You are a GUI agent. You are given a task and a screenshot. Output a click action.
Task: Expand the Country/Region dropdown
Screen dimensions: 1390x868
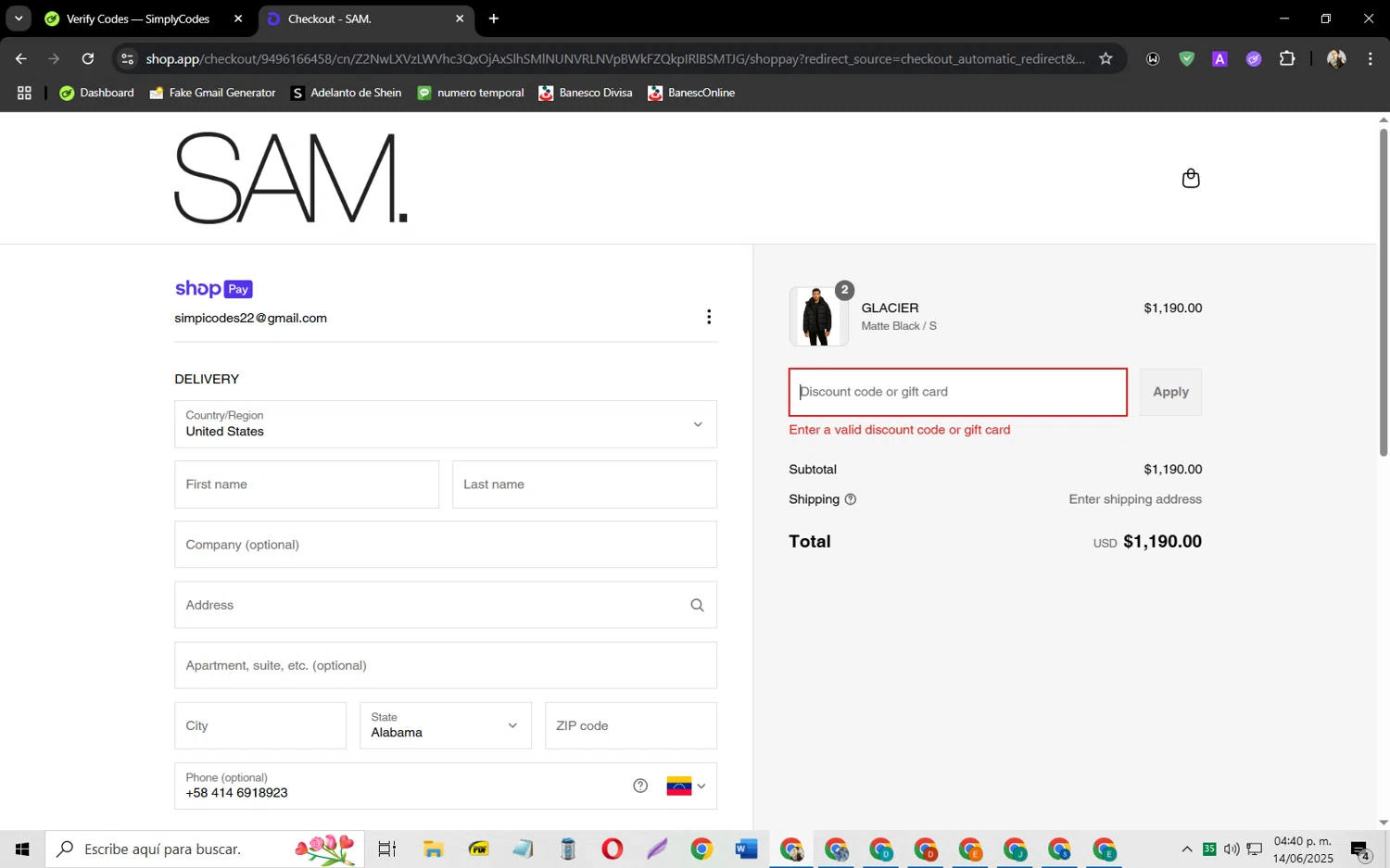[x=446, y=424]
